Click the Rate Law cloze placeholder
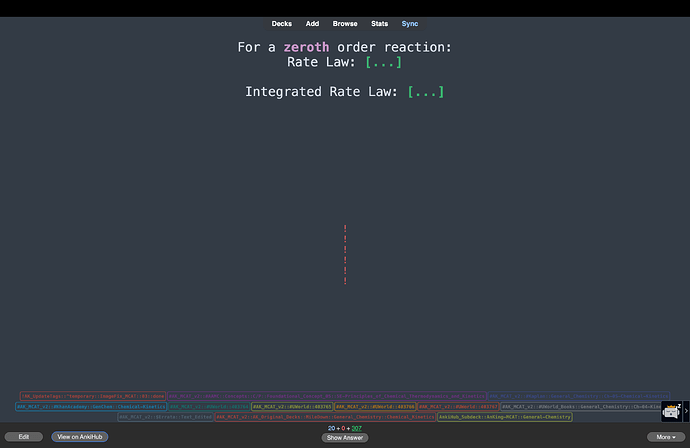The height and width of the screenshot is (448, 690). (x=384, y=62)
